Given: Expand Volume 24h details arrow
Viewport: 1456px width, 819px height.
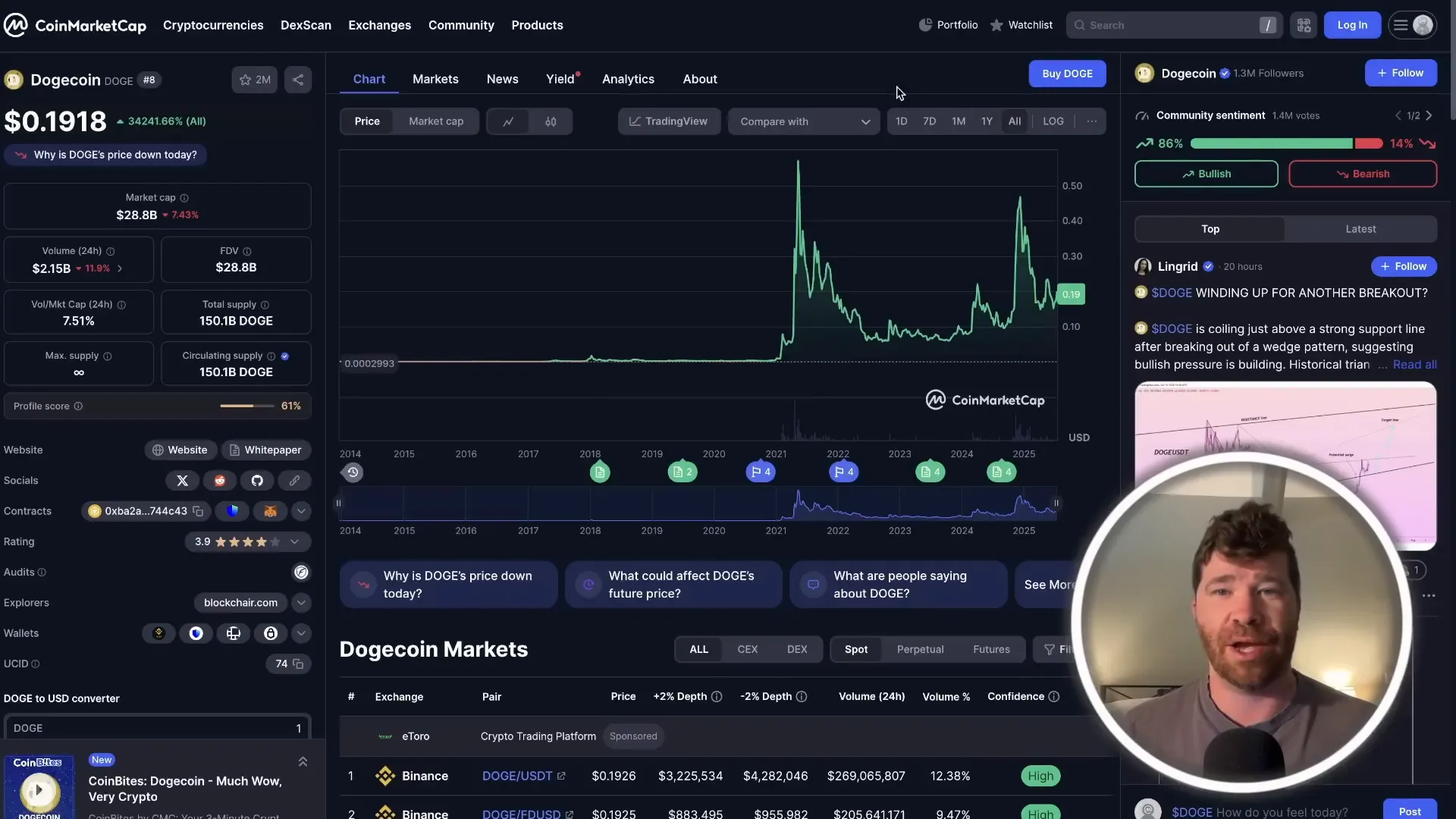Looking at the screenshot, I should [120, 268].
